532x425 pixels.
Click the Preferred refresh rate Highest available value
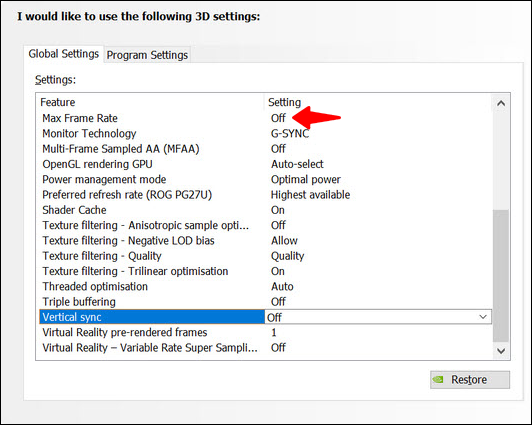click(310, 195)
